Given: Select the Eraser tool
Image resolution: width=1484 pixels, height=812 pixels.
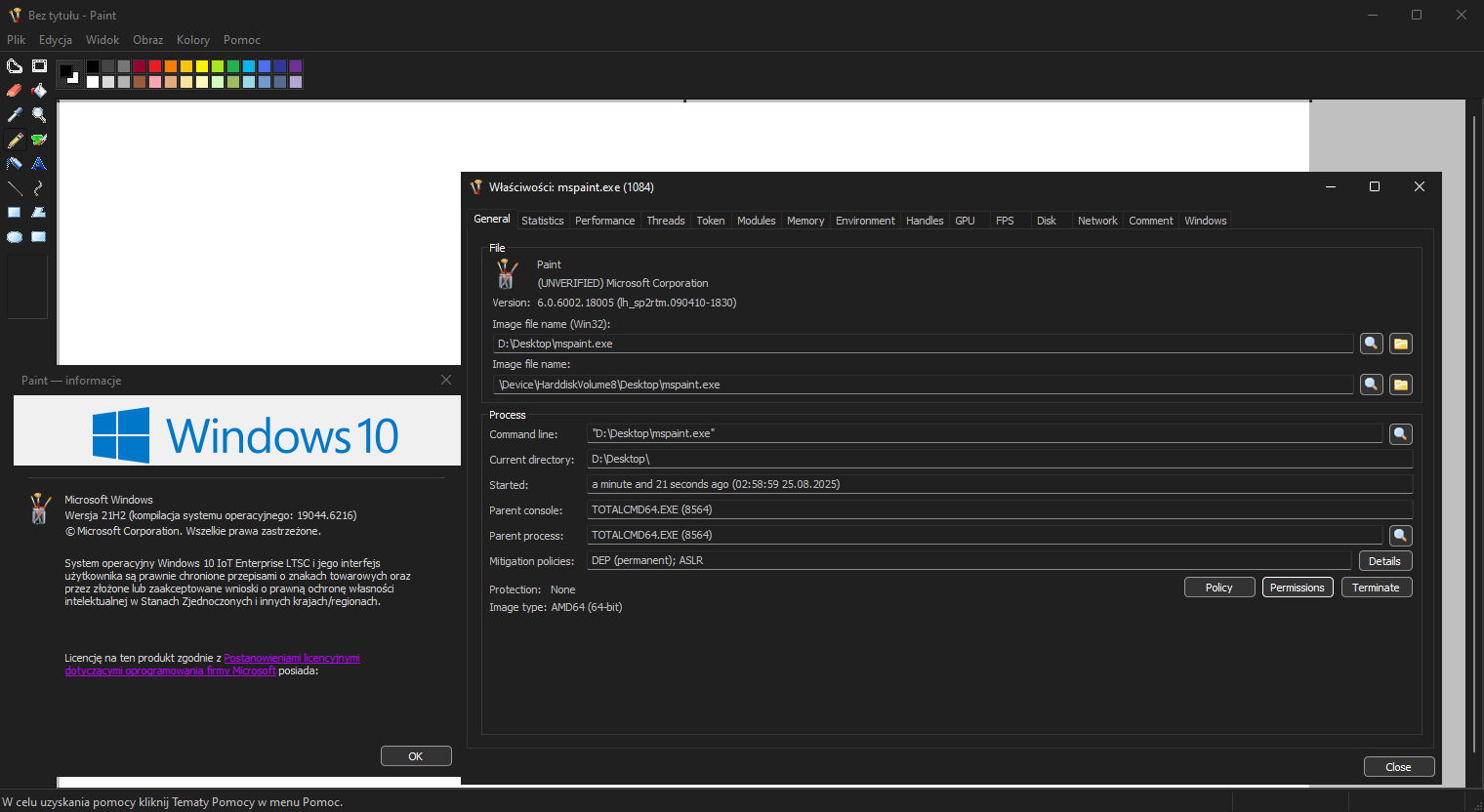Looking at the screenshot, I should pos(15,91).
